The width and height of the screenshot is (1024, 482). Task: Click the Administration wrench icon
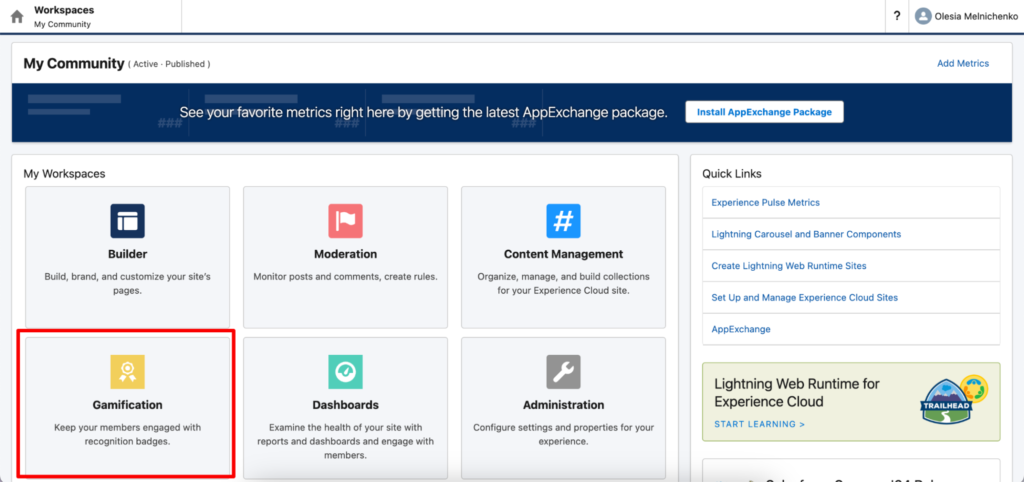[x=563, y=372]
